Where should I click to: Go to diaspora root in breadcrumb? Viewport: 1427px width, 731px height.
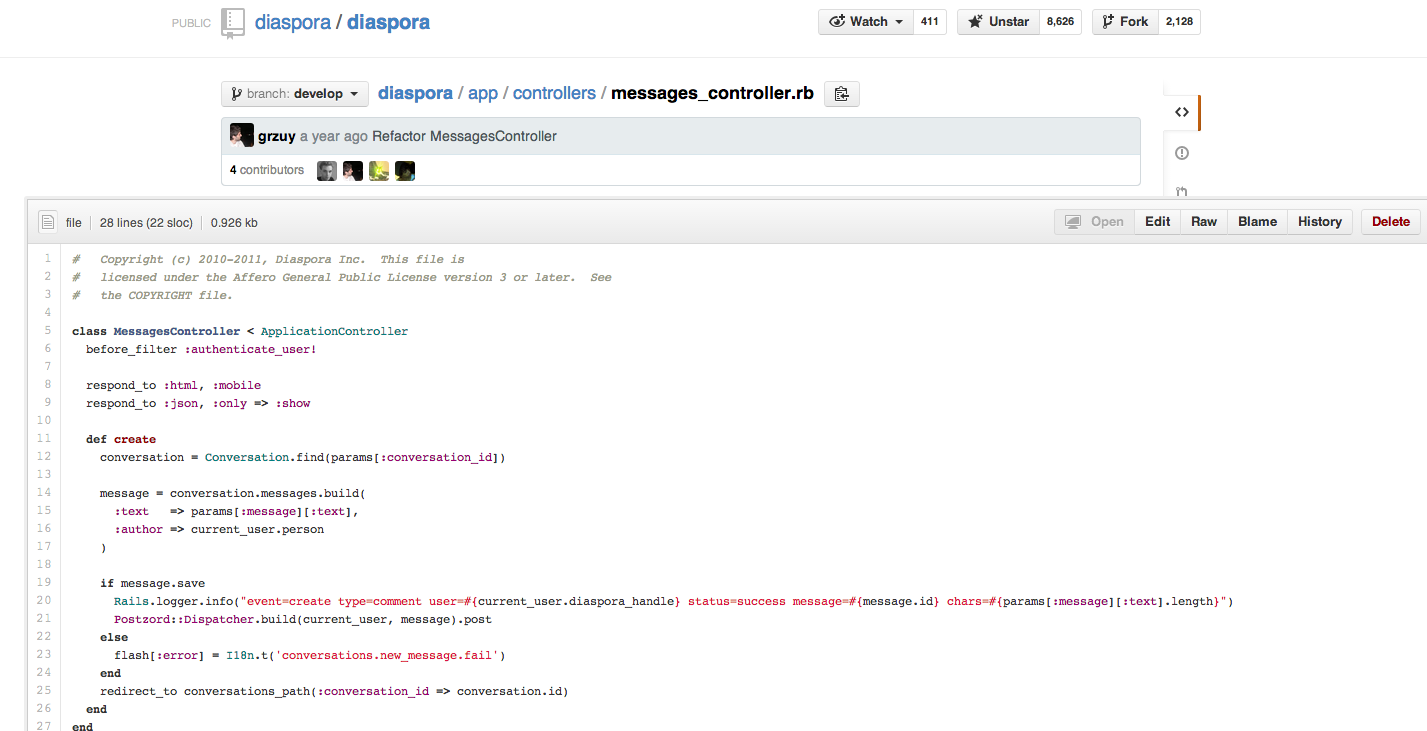click(x=415, y=94)
